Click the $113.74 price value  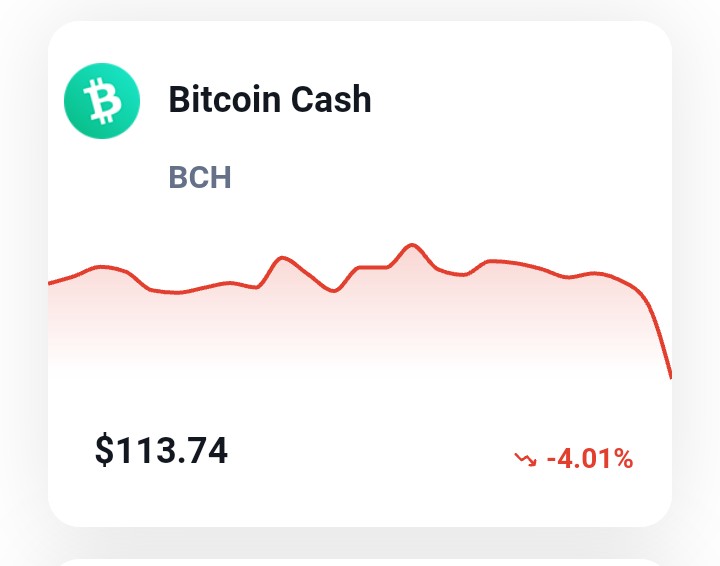pos(161,450)
